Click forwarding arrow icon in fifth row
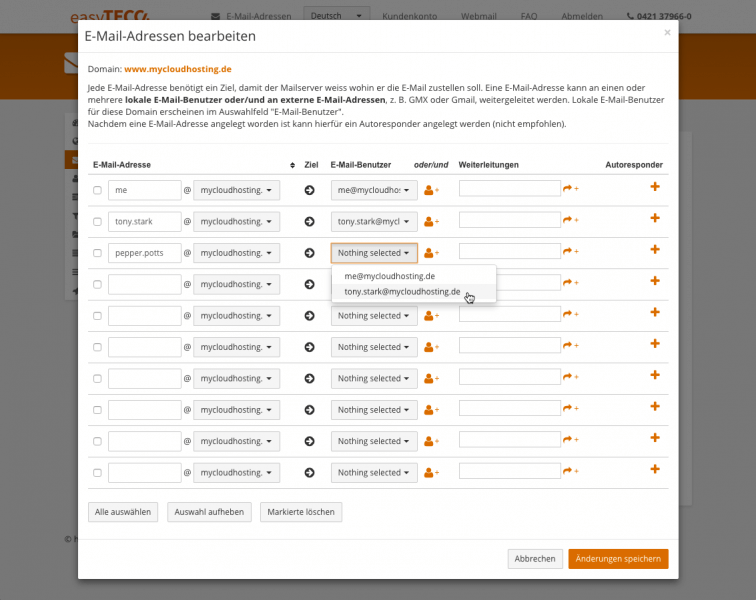 pos(570,314)
